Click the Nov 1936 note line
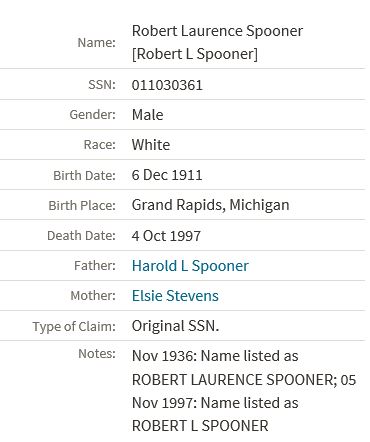The width and height of the screenshot is (370, 442). [x=215, y=356]
